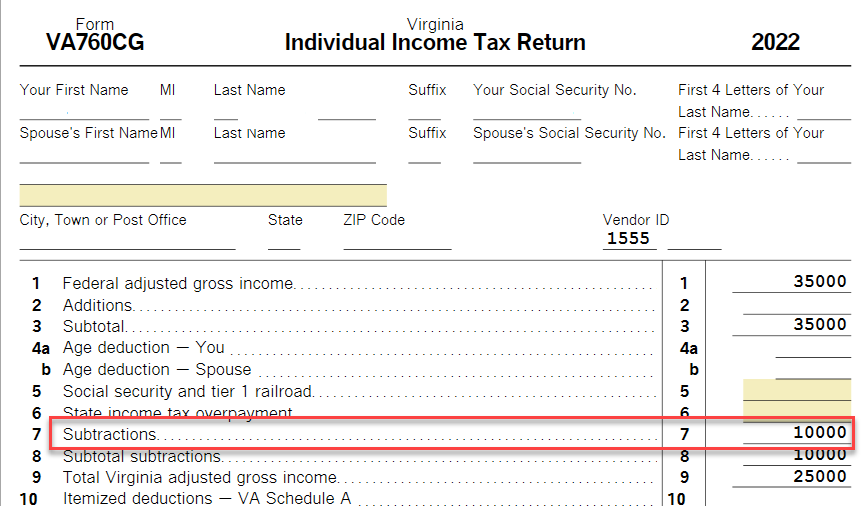Viewport: 863px width, 506px height.
Task: Select the City, Town or Post Office field
Action: point(128,241)
